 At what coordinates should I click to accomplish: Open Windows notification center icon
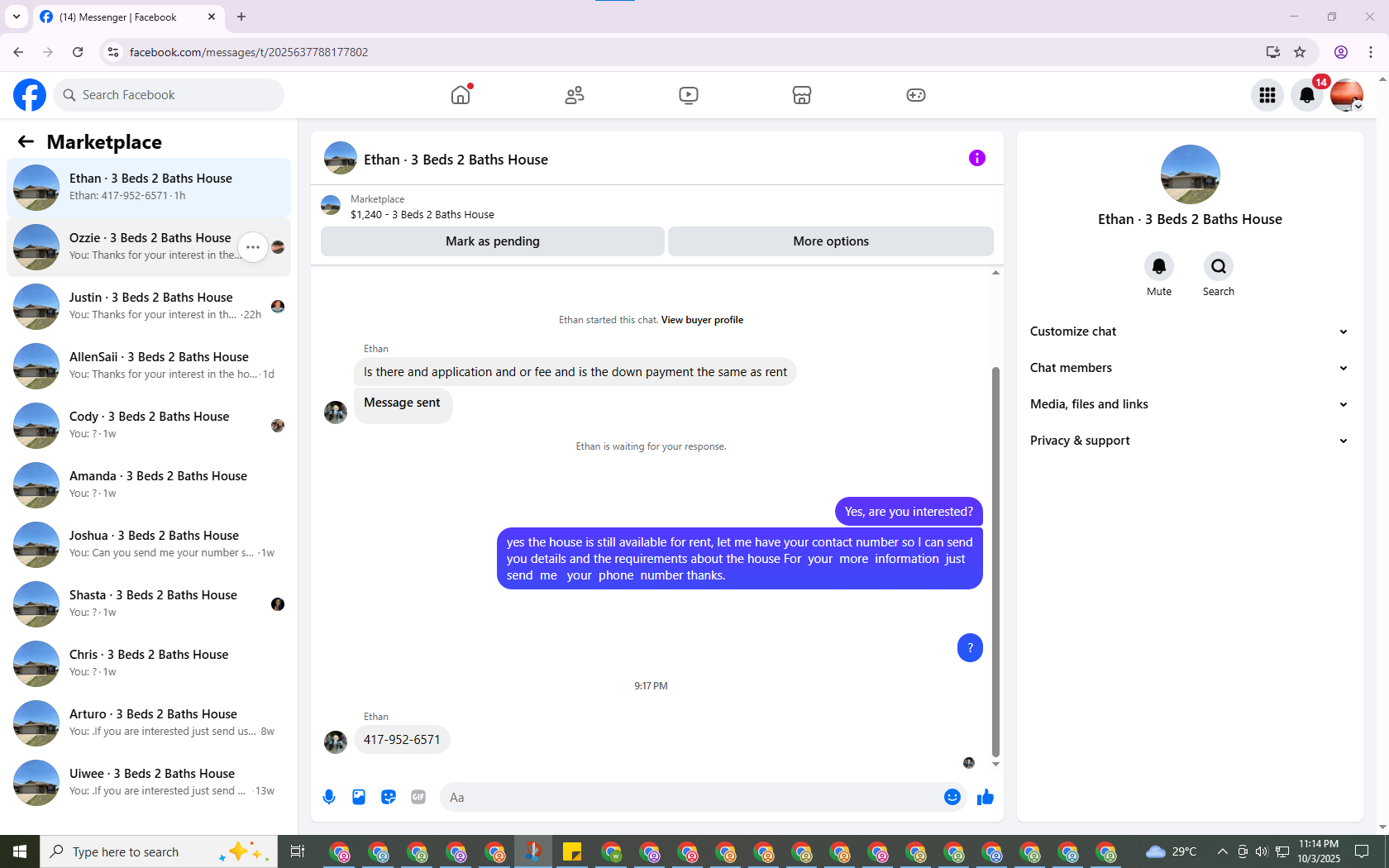1362,851
